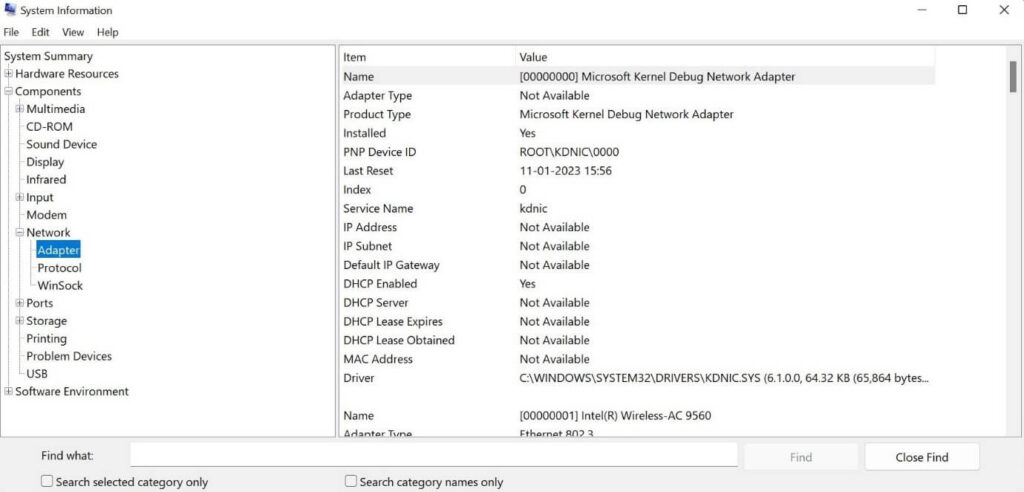The height and width of the screenshot is (492, 1024).
Task: Click the Service Name row
Action: [638, 208]
